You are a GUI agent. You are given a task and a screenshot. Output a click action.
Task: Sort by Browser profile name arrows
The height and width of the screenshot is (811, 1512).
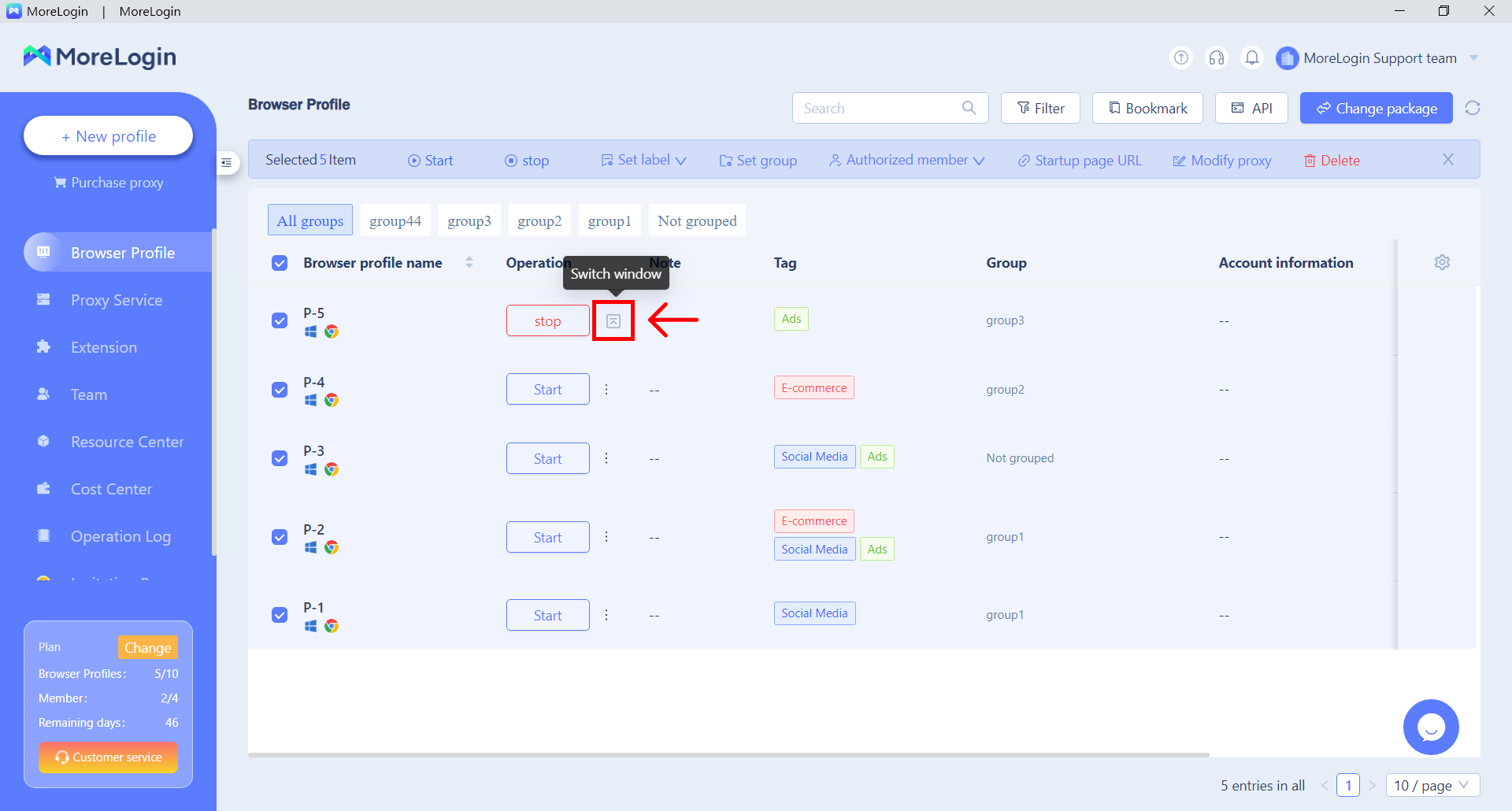pos(469,262)
